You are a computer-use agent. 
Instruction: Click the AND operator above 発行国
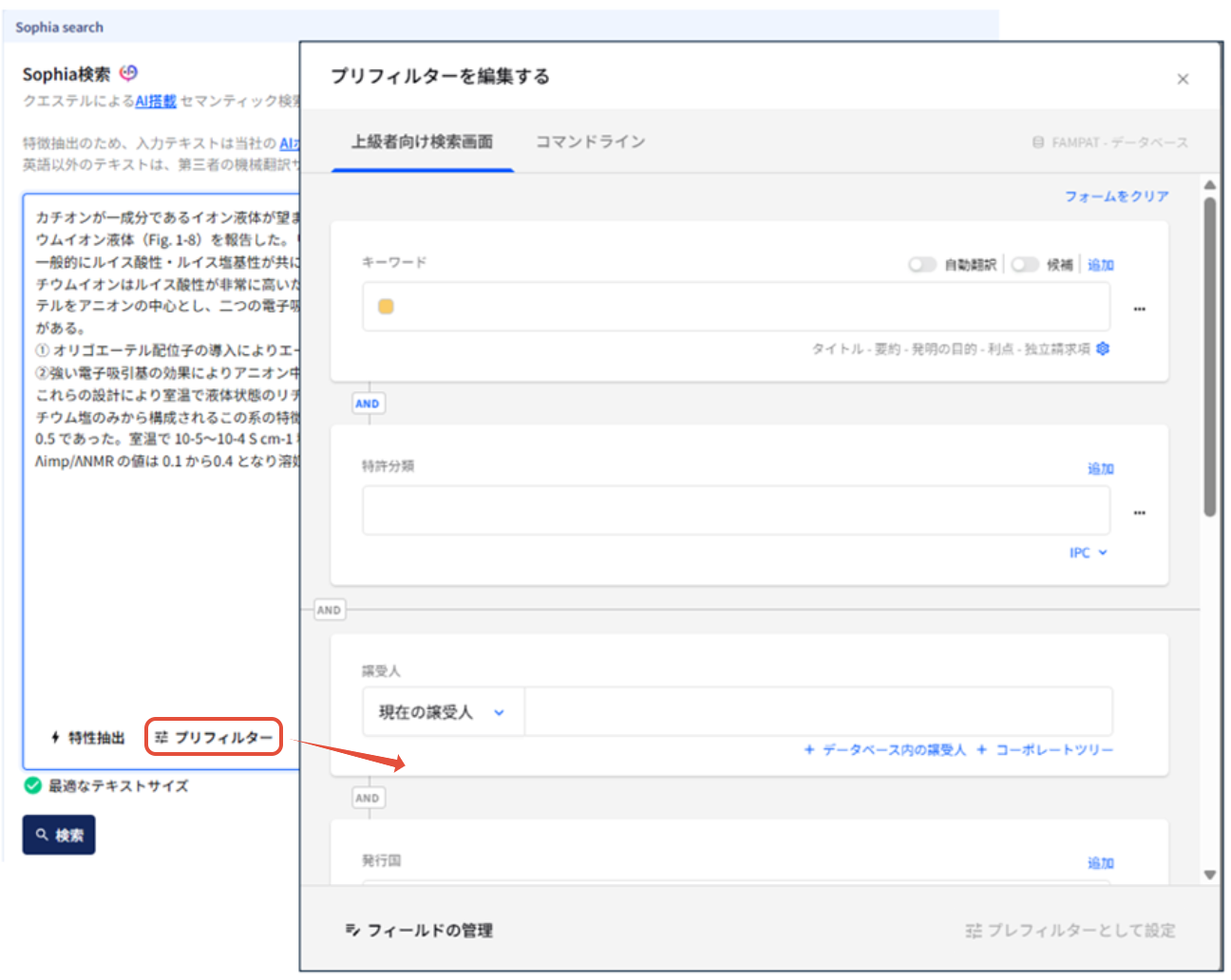pos(368,798)
